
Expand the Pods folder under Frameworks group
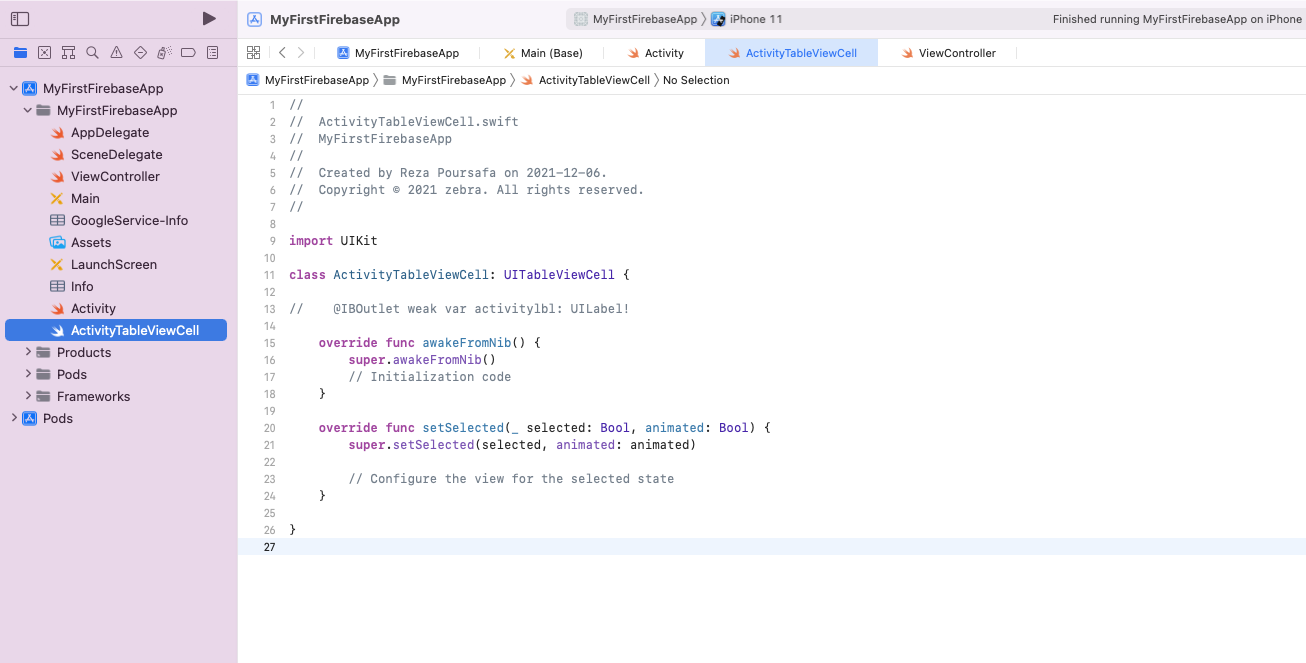[x=28, y=374]
